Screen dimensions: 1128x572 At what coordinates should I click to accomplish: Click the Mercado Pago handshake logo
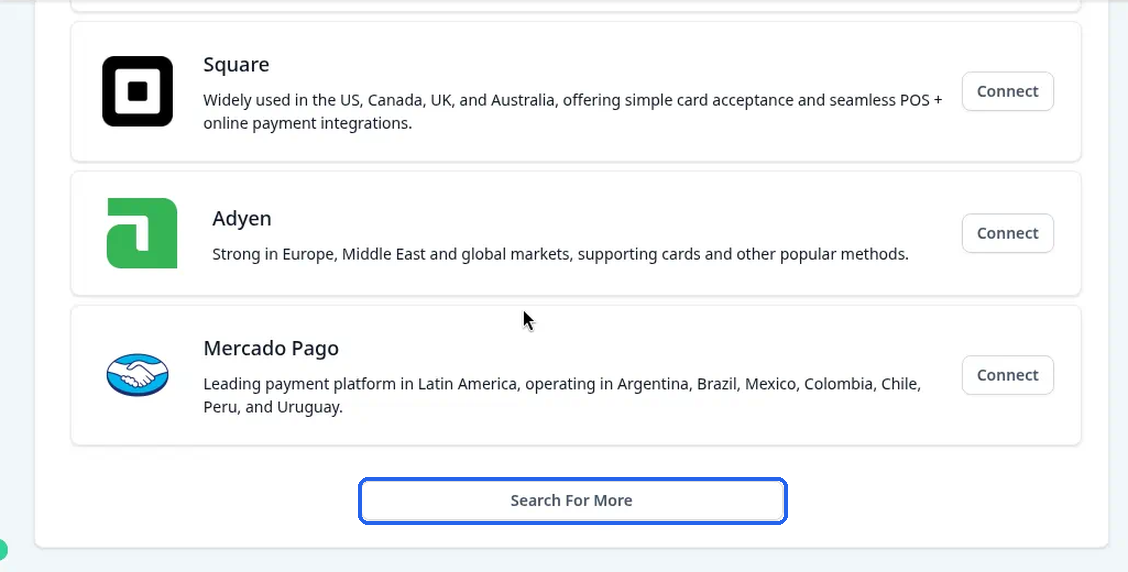pyautogui.click(x=137, y=375)
